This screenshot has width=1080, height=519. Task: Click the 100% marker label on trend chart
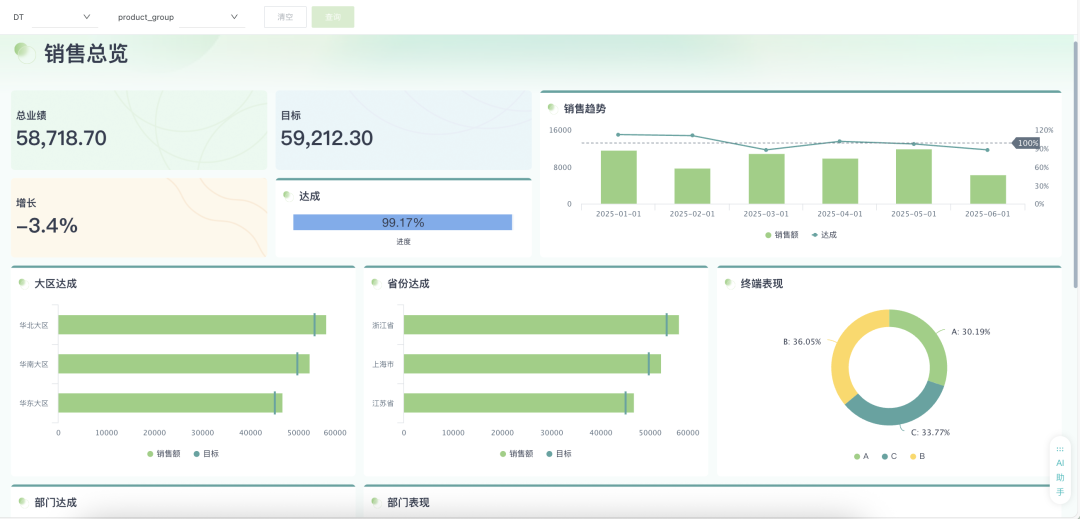1027,143
